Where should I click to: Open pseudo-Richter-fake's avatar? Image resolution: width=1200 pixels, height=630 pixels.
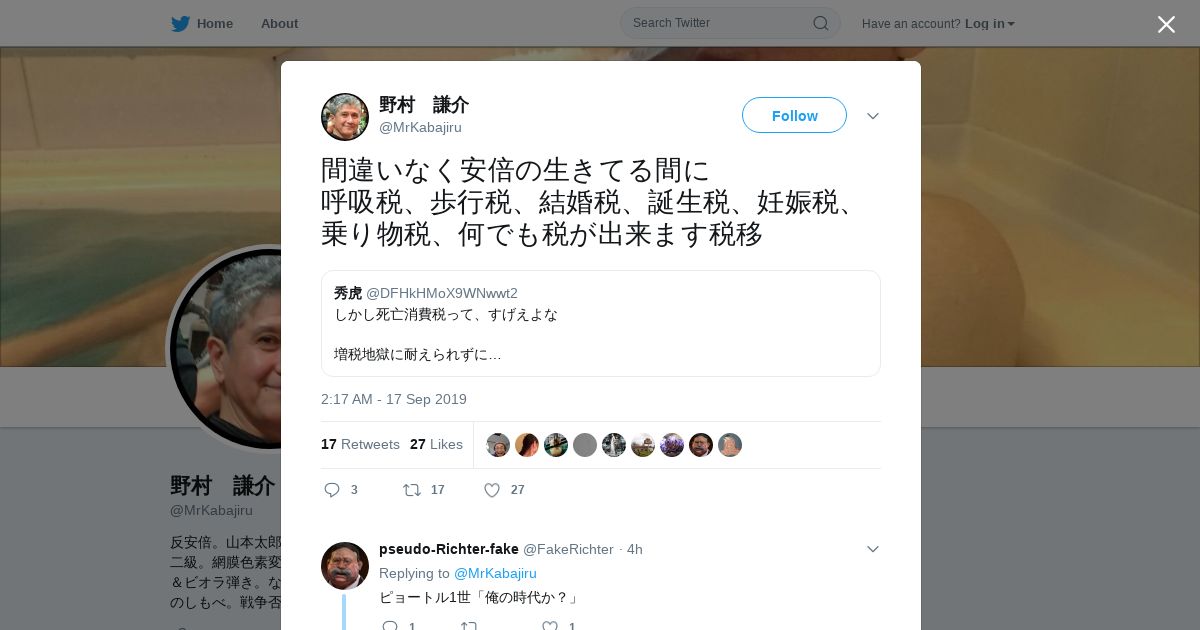point(345,566)
